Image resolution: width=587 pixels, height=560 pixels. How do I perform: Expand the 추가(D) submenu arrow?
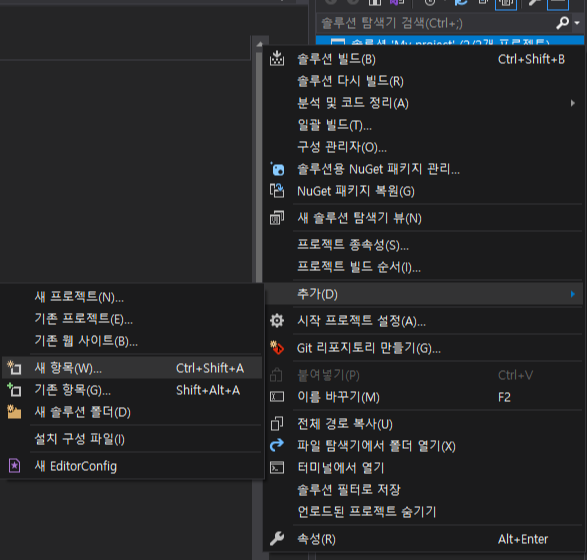click(x=572, y=294)
